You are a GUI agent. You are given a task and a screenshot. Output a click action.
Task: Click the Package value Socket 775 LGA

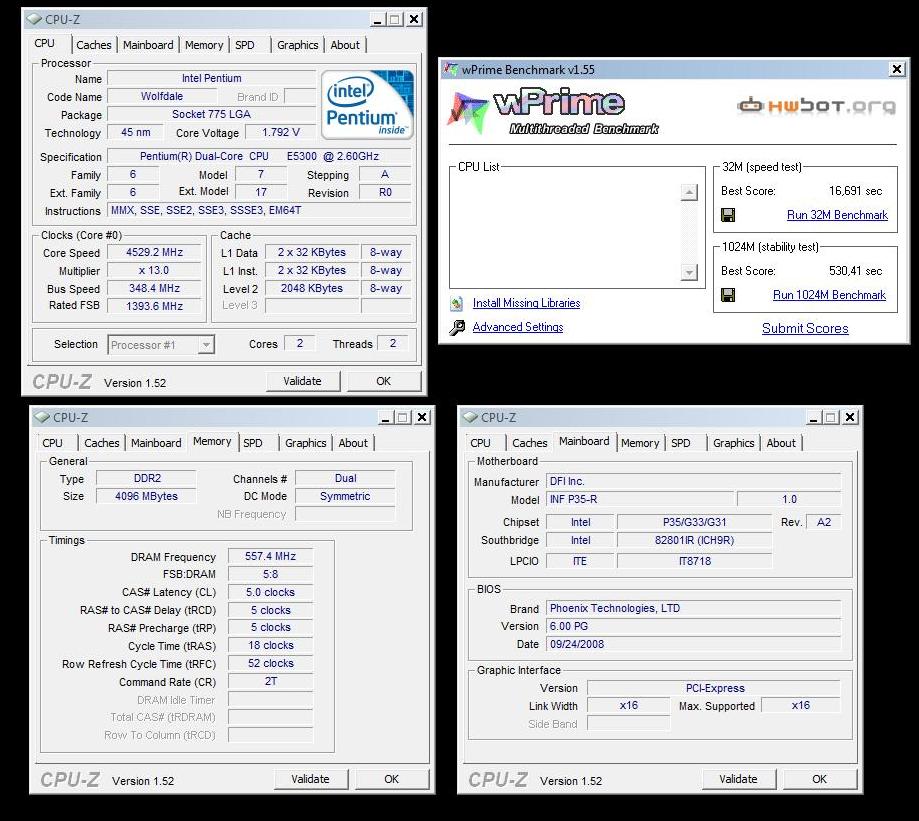click(x=212, y=114)
